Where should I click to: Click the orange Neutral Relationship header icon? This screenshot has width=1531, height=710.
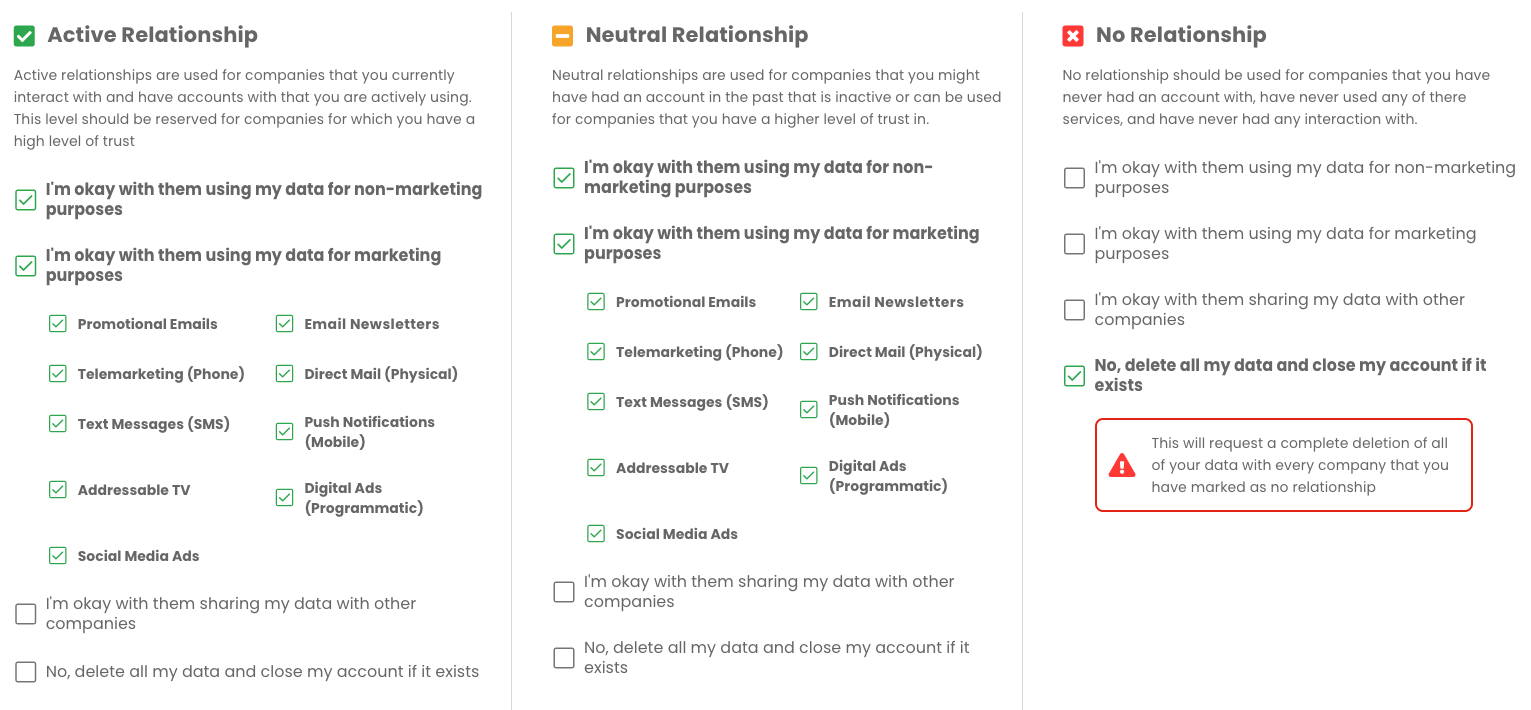click(563, 36)
